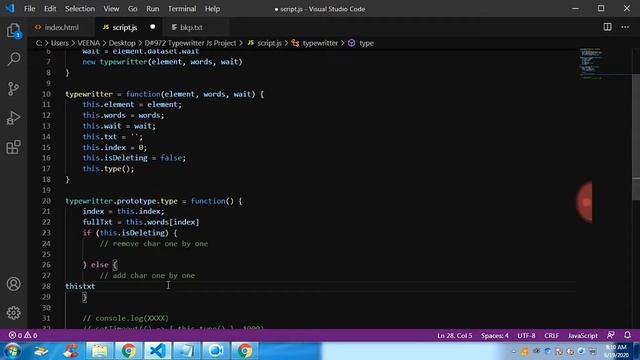Viewport: 640px width, 360px height.
Task: Open the Explorer view in the activity bar
Action: [13, 31]
